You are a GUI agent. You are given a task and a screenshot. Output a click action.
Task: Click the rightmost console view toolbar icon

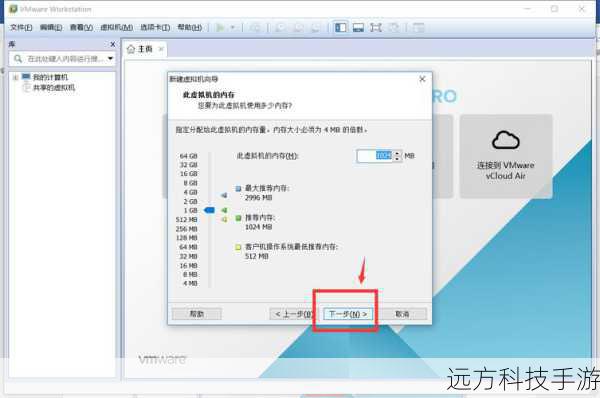click(418, 28)
